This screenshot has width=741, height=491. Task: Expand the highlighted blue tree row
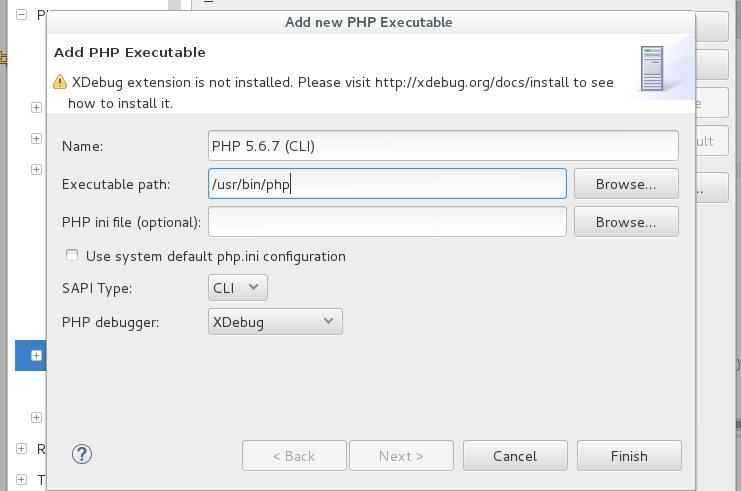36,355
